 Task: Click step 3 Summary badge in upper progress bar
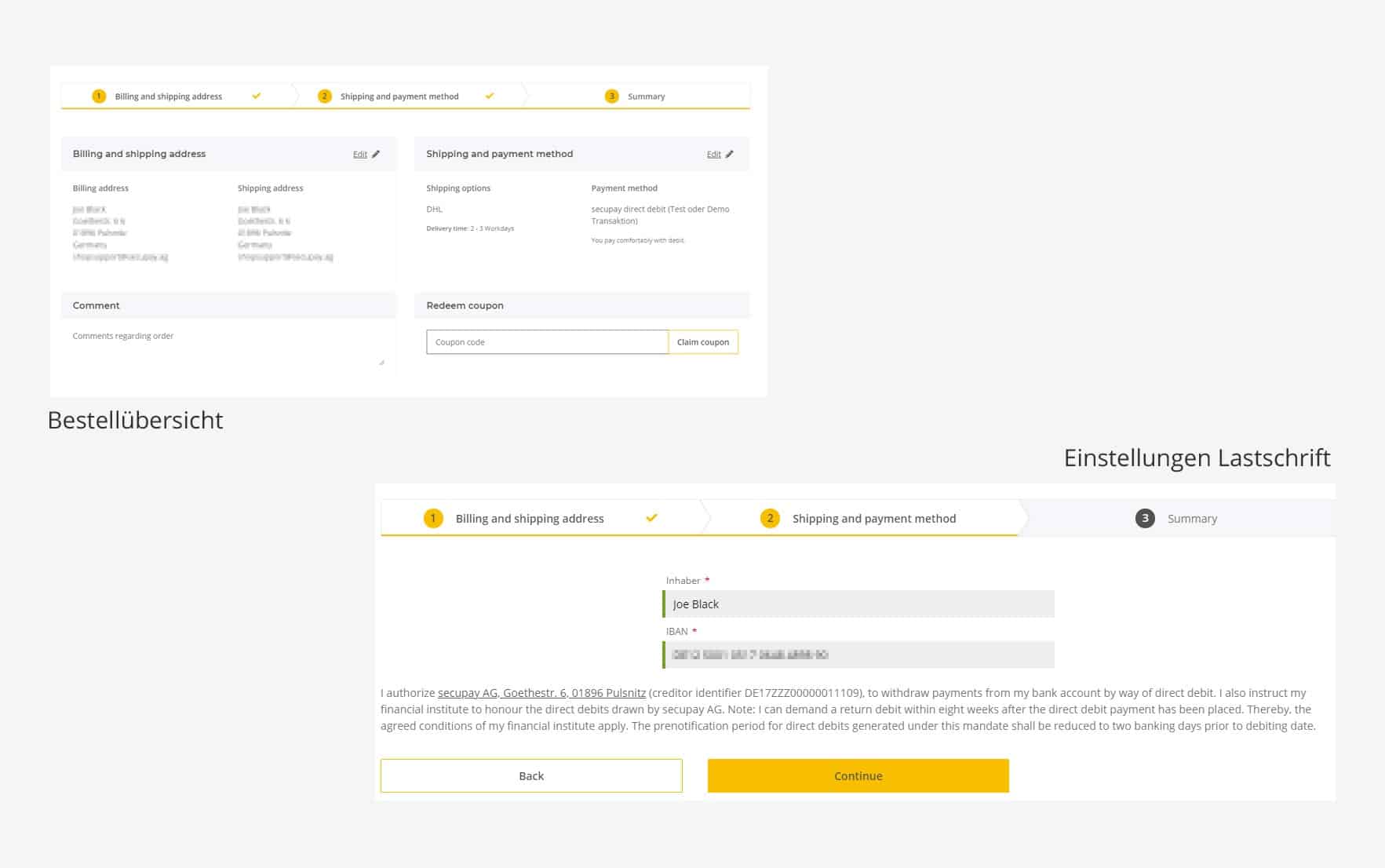(612, 97)
